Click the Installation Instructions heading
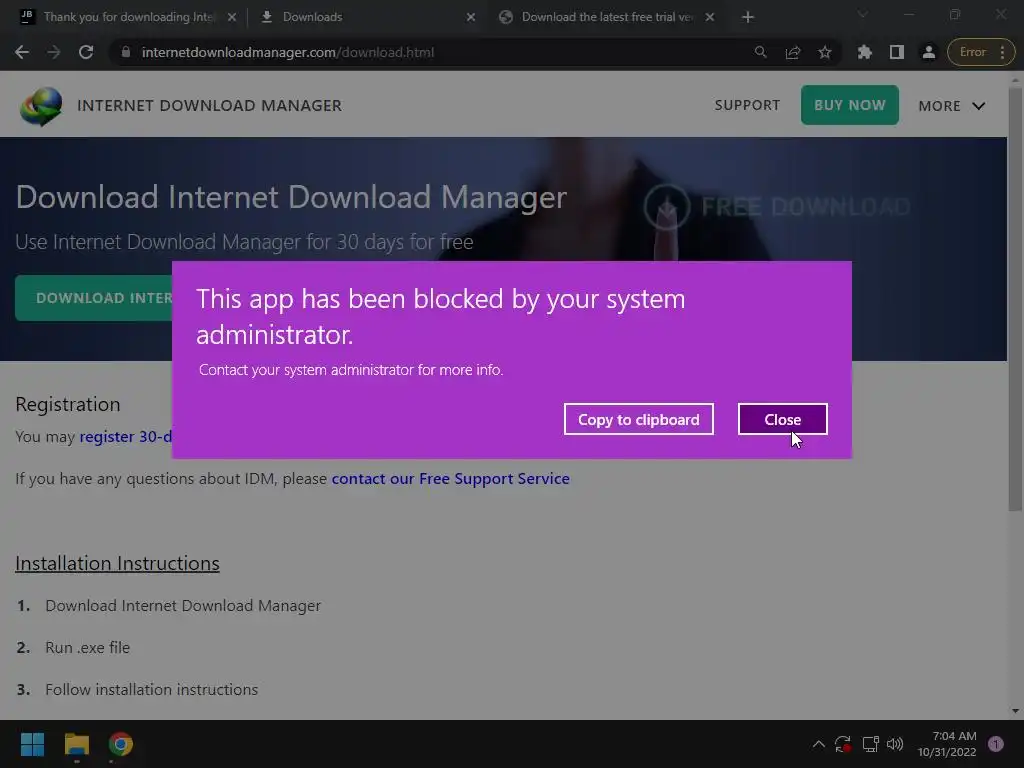The image size is (1024, 768). [118, 563]
